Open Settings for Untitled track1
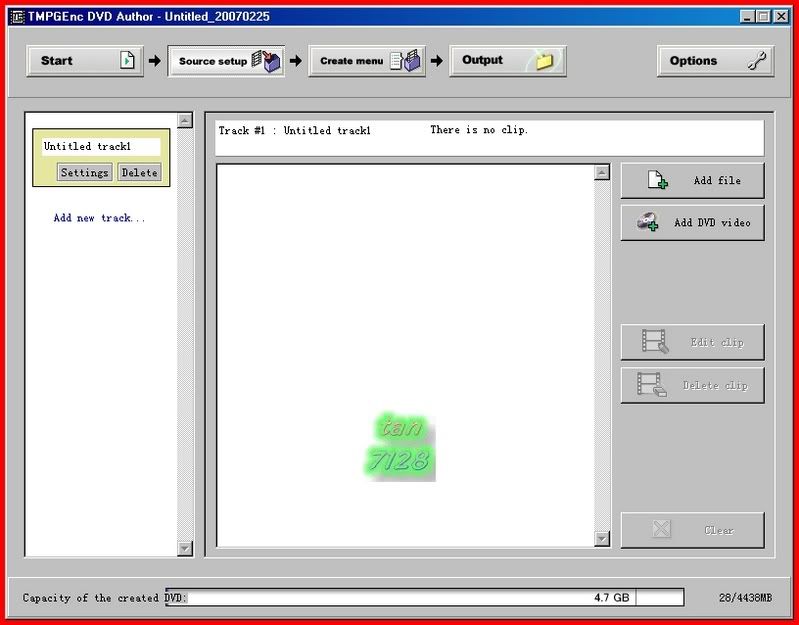The height and width of the screenshot is (625, 799). [x=85, y=173]
